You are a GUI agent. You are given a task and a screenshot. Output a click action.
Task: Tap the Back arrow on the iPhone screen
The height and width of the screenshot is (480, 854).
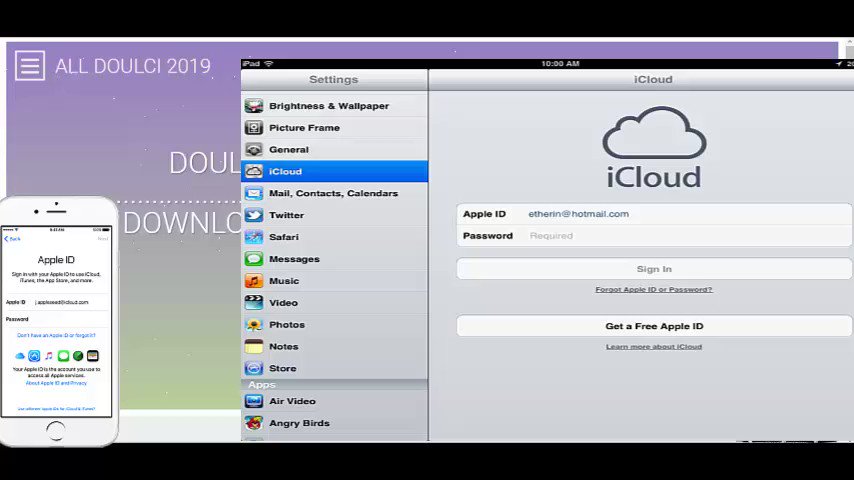tap(12, 239)
